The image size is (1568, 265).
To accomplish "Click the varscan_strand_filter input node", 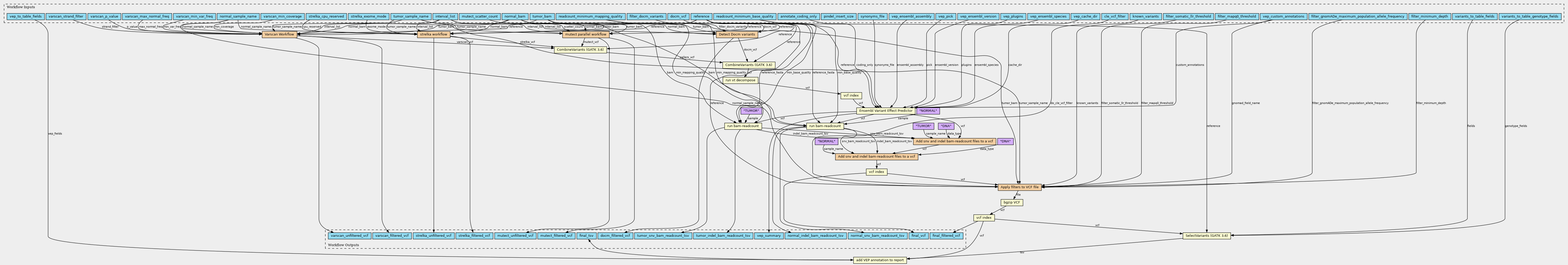I will 66,17.
